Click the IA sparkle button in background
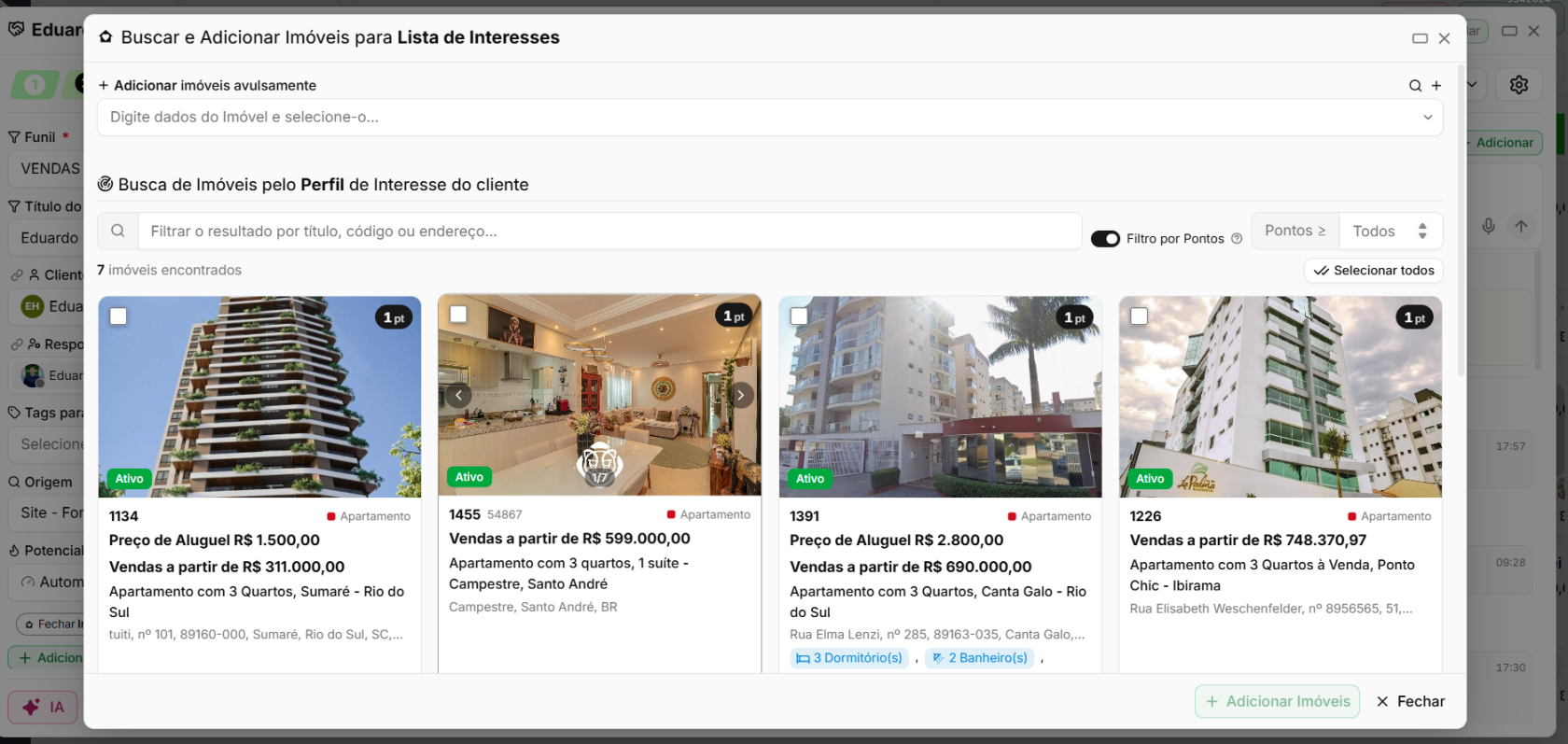The image size is (1568, 744). tap(44, 707)
